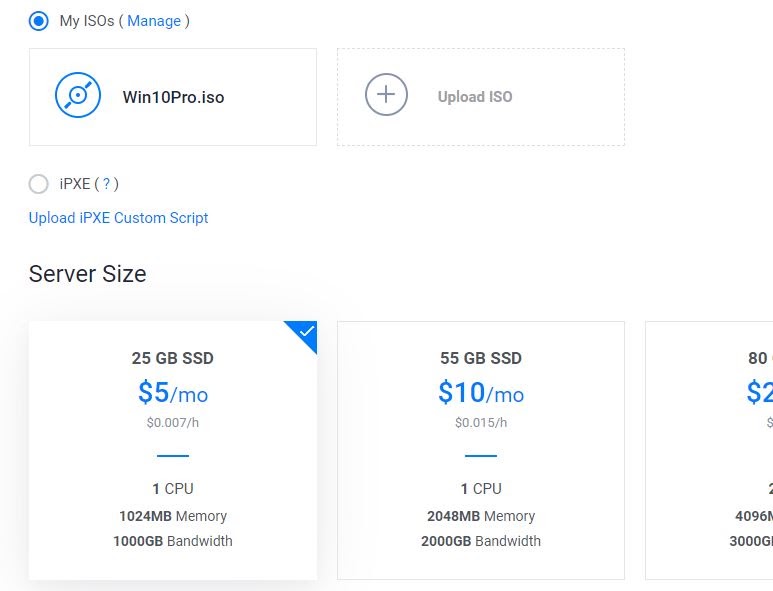Click the Win10Pro.iso filename
The width and height of the screenshot is (773, 591).
pos(174,97)
